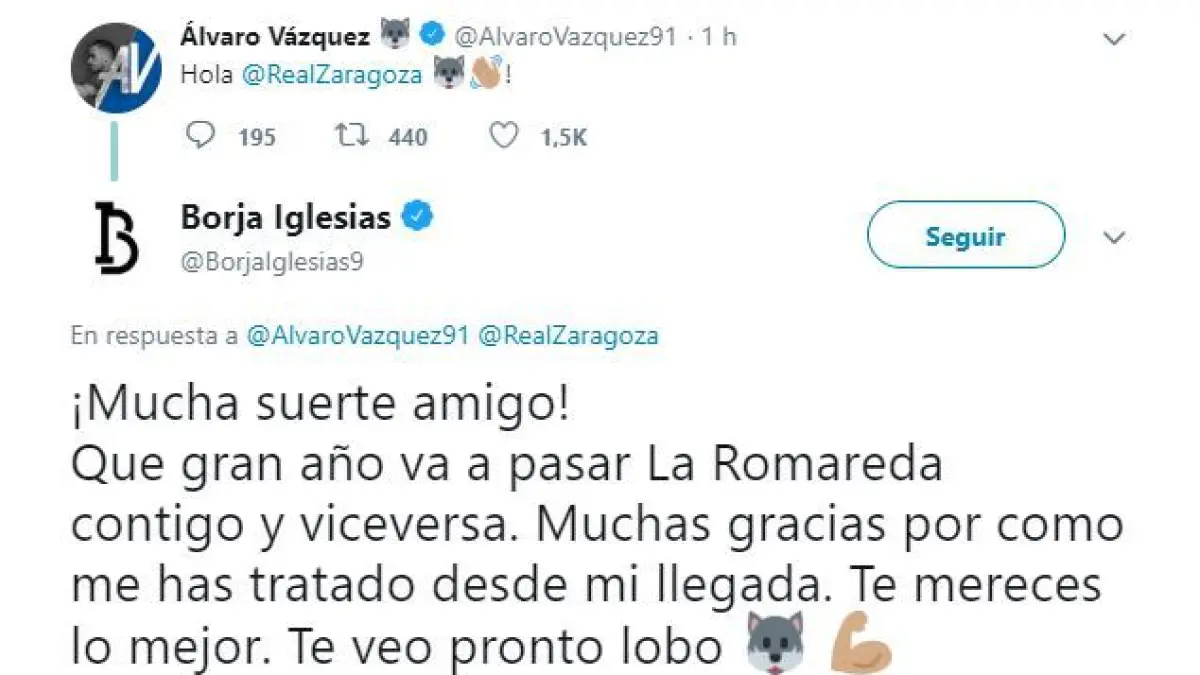Viewport: 1200px width, 675px height.
Task: Open @RealZaragoza link in reply line
Action: pos(568,336)
